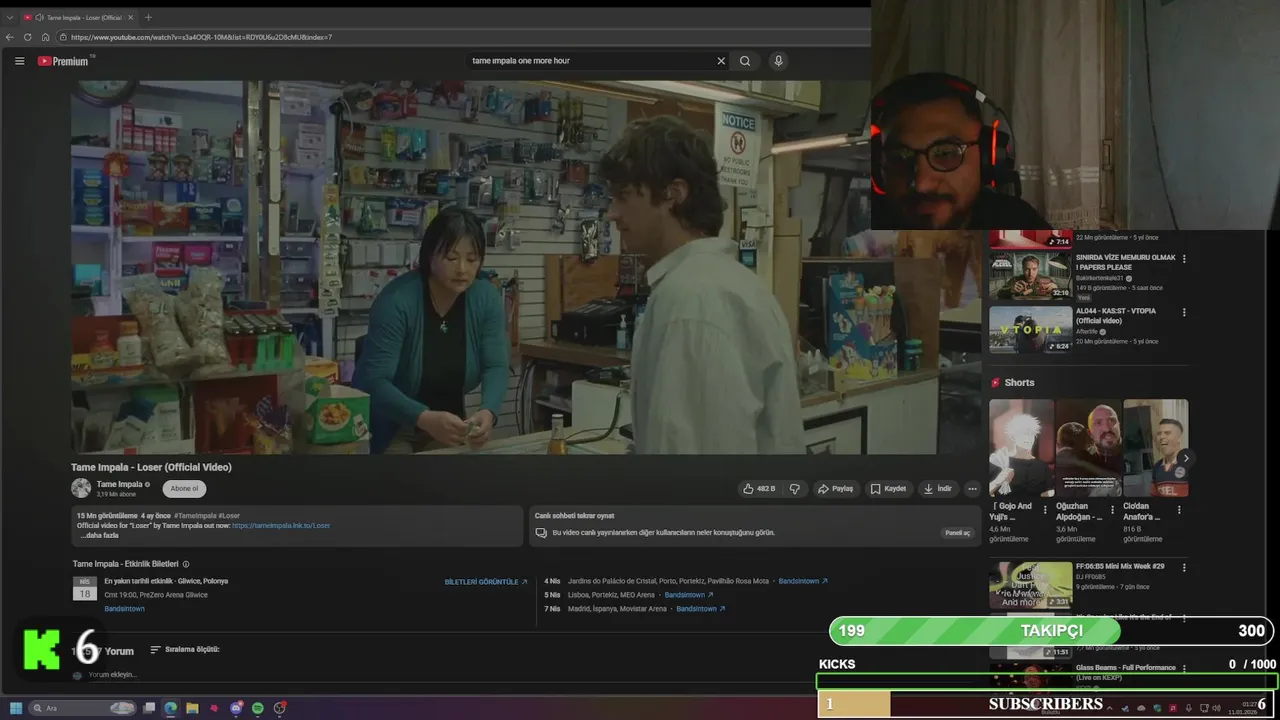1280x720 pixels.
Task: Open Cio'dan Anafor'a short thumbnail
Action: (1155, 448)
